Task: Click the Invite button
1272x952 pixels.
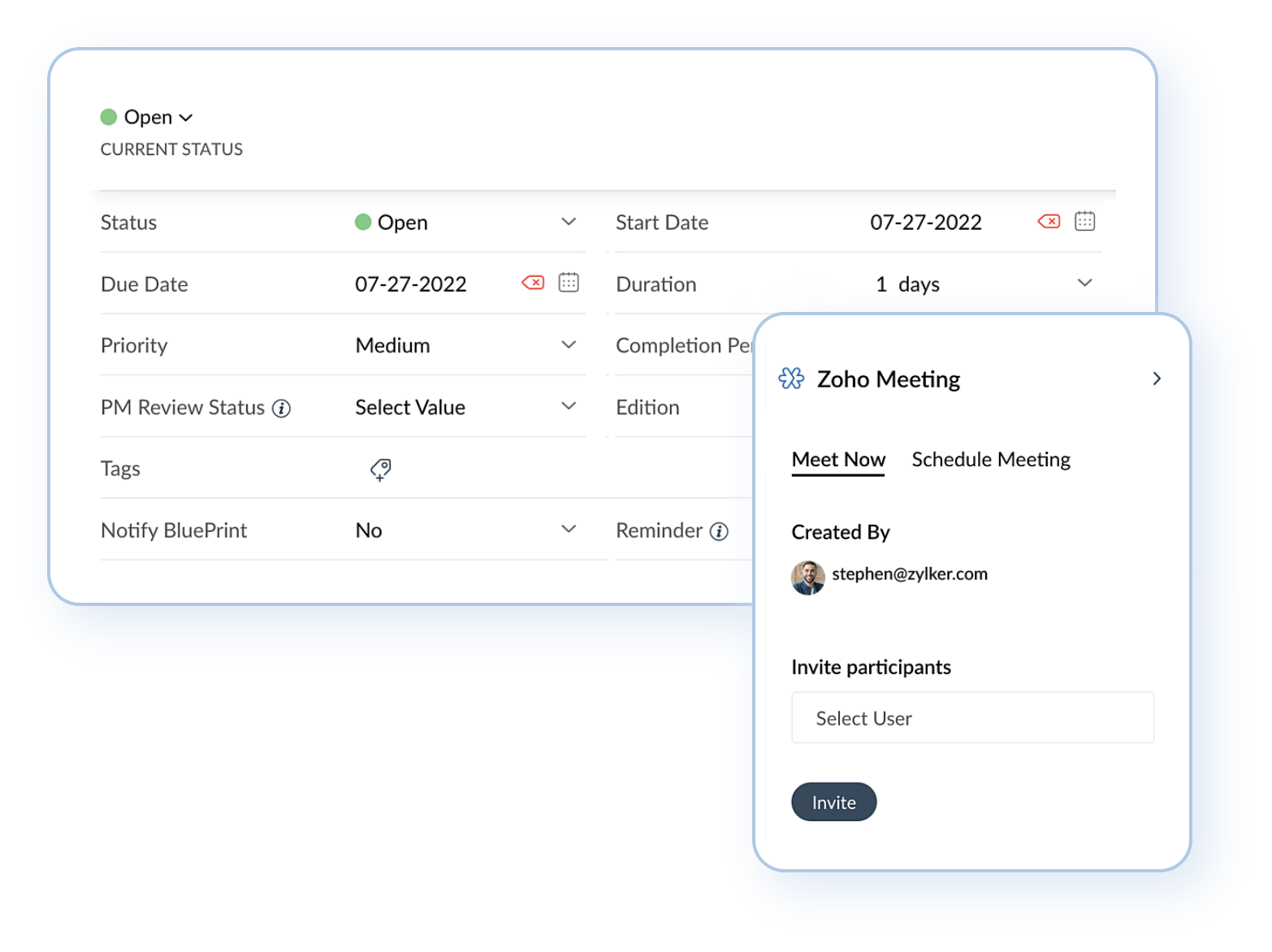Action: pos(833,802)
